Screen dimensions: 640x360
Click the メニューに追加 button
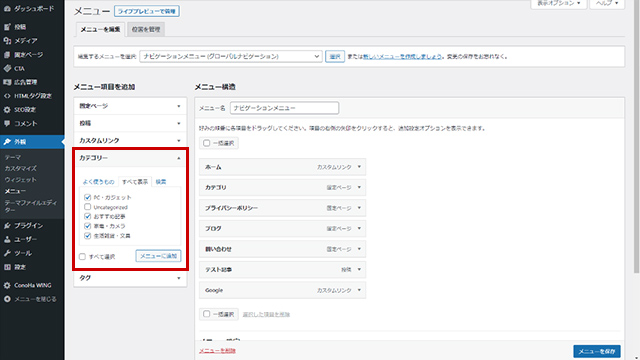tap(158, 256)
